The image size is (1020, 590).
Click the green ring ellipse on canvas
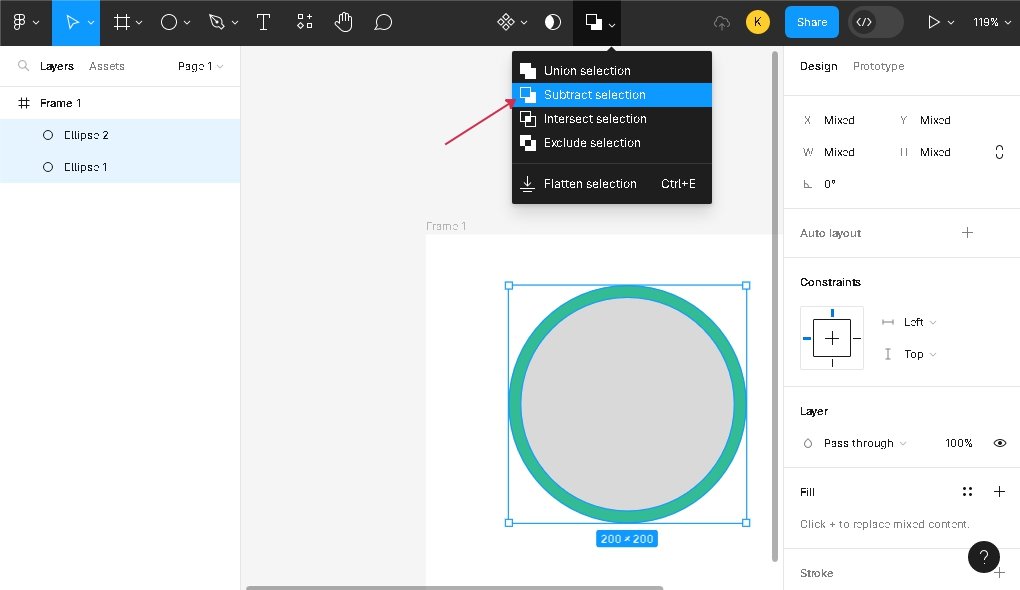click(x=515, y=404)
